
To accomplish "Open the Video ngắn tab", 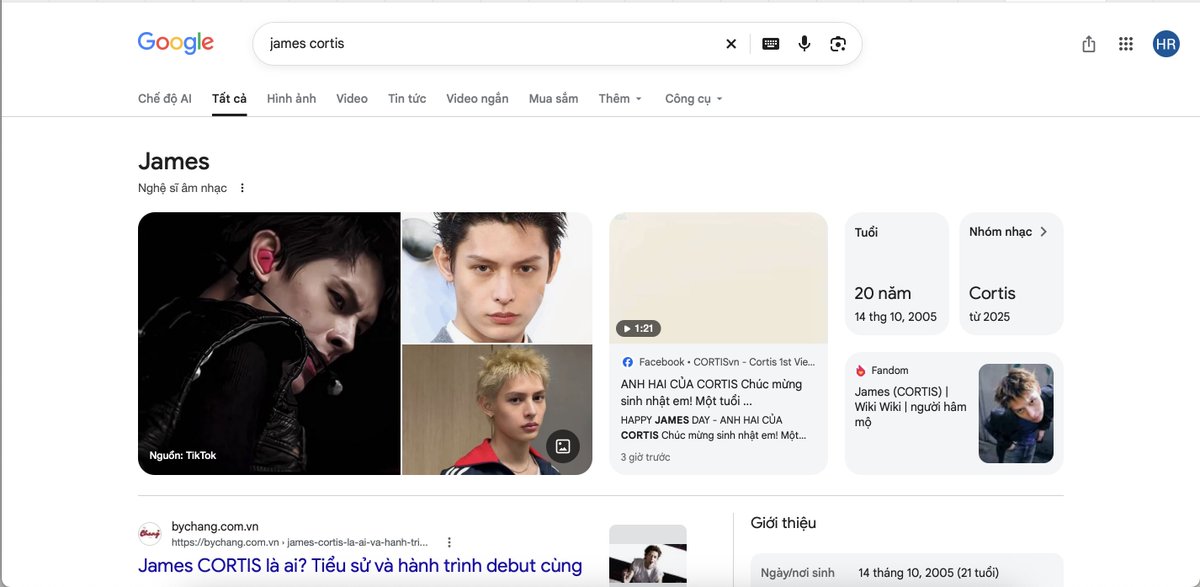I will [x=477, y=99].
